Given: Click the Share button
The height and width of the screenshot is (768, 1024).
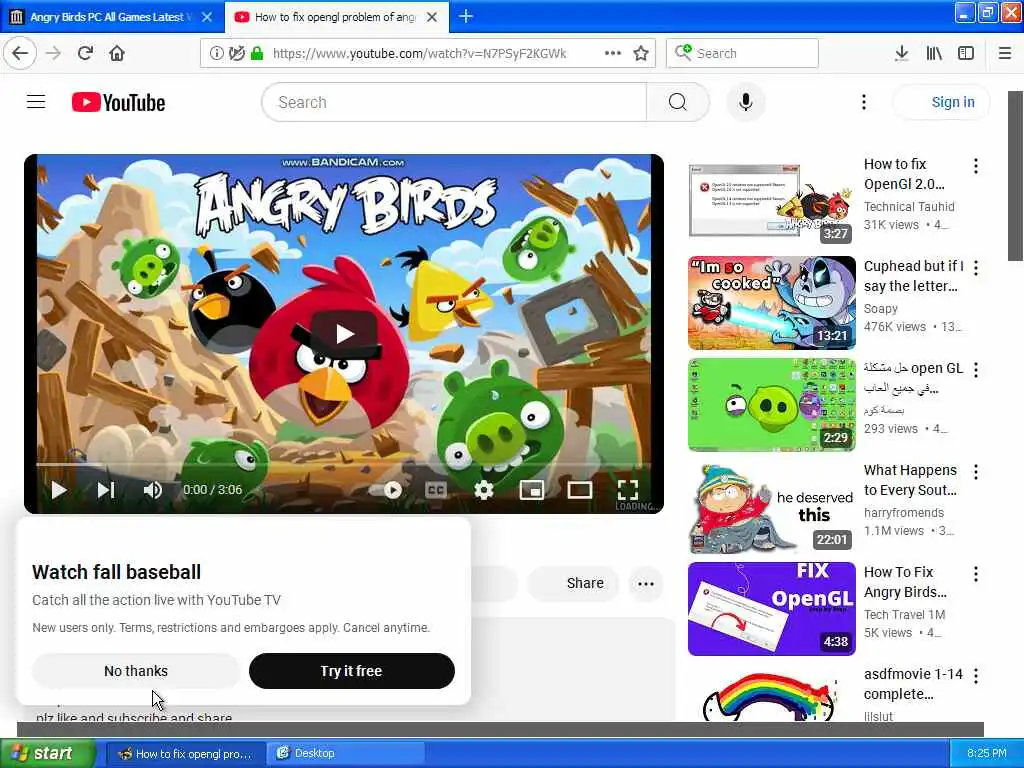Looking at the screenshot, I should (x=574, y=583).
